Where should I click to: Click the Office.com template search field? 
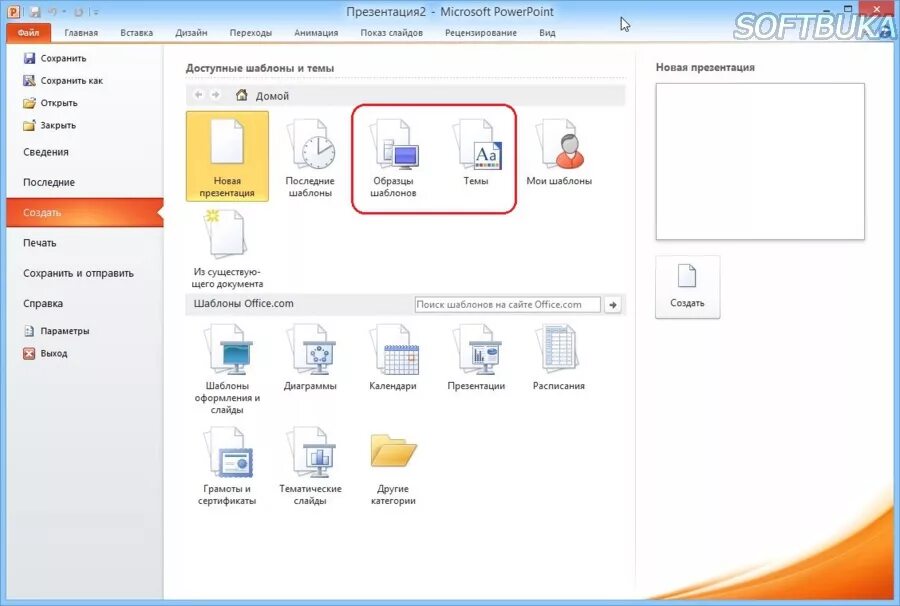click(507, 305)
